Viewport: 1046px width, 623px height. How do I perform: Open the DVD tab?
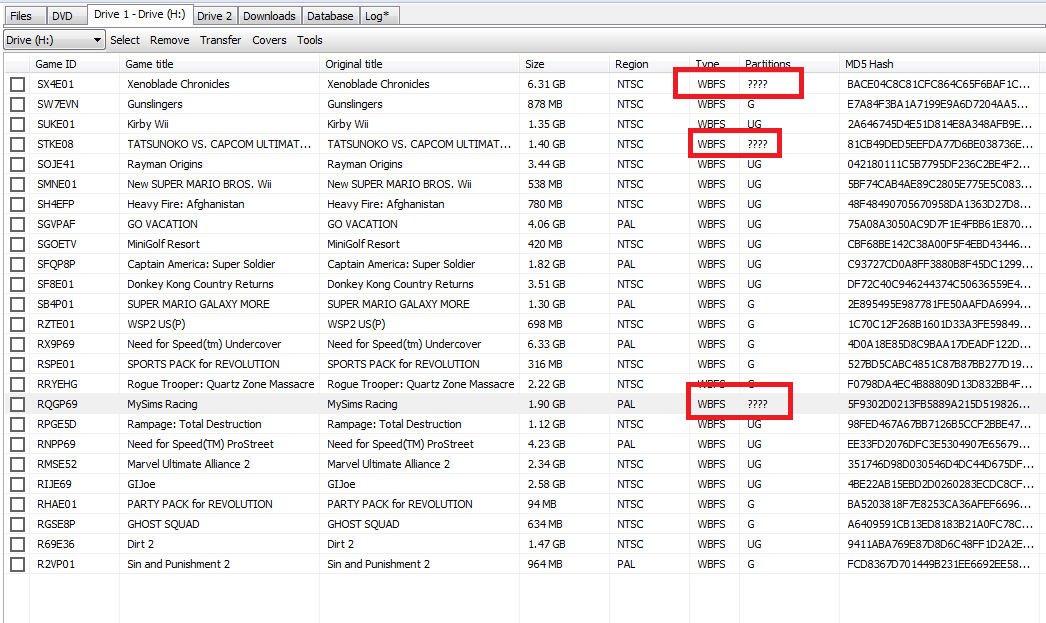coord(63,16)
